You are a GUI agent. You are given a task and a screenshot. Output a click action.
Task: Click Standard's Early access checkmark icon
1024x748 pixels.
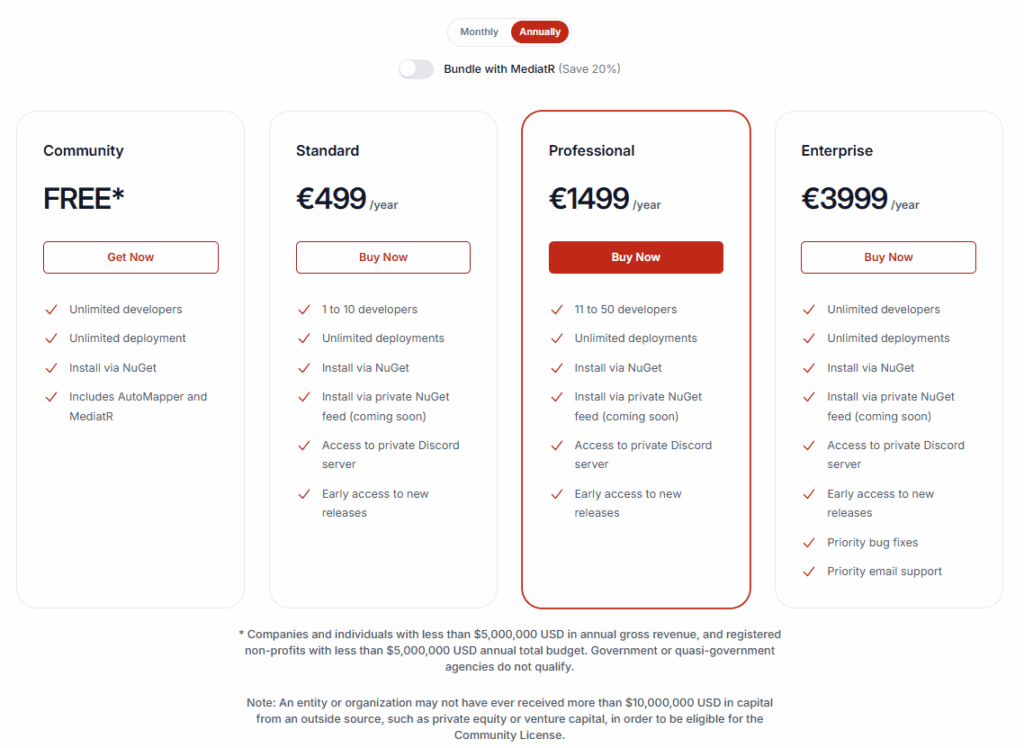pyautogui.click(x=304, y=495)
